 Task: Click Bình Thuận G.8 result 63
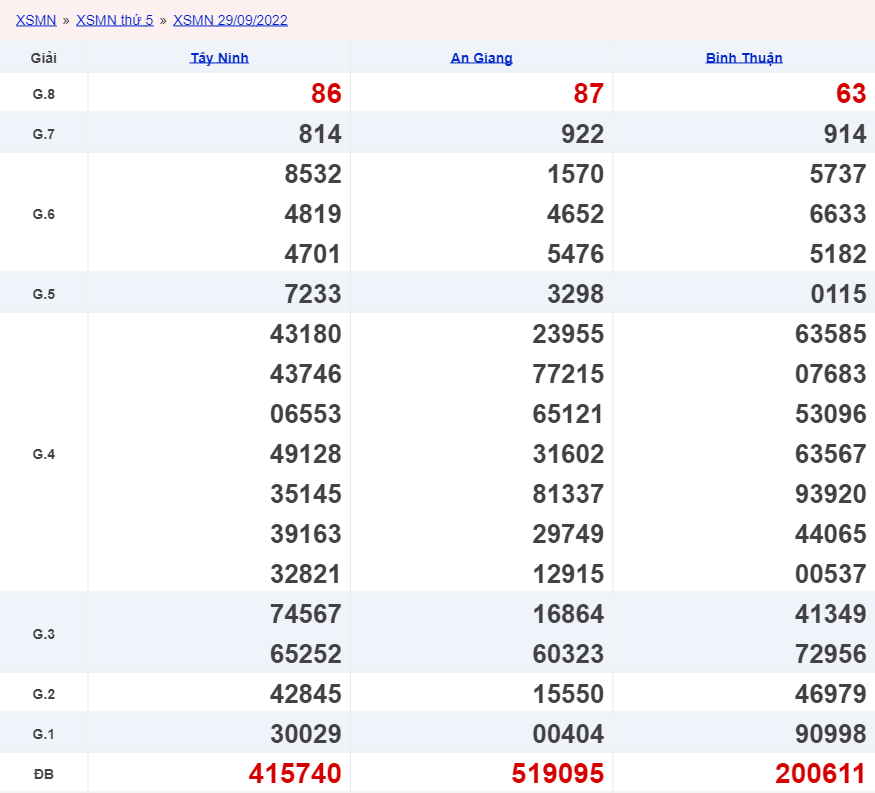[x=851, y=93]
